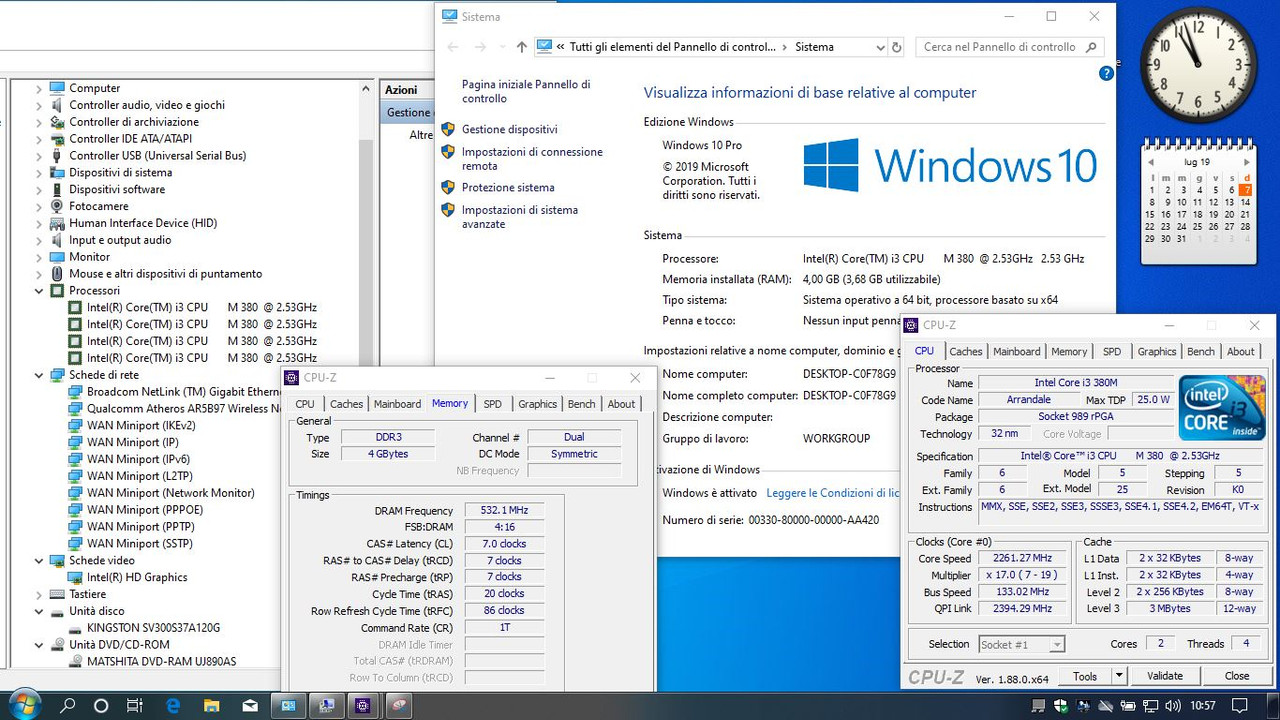
Task: Click DRAM Frequency value 532.1 MHz
Action: 504,511
